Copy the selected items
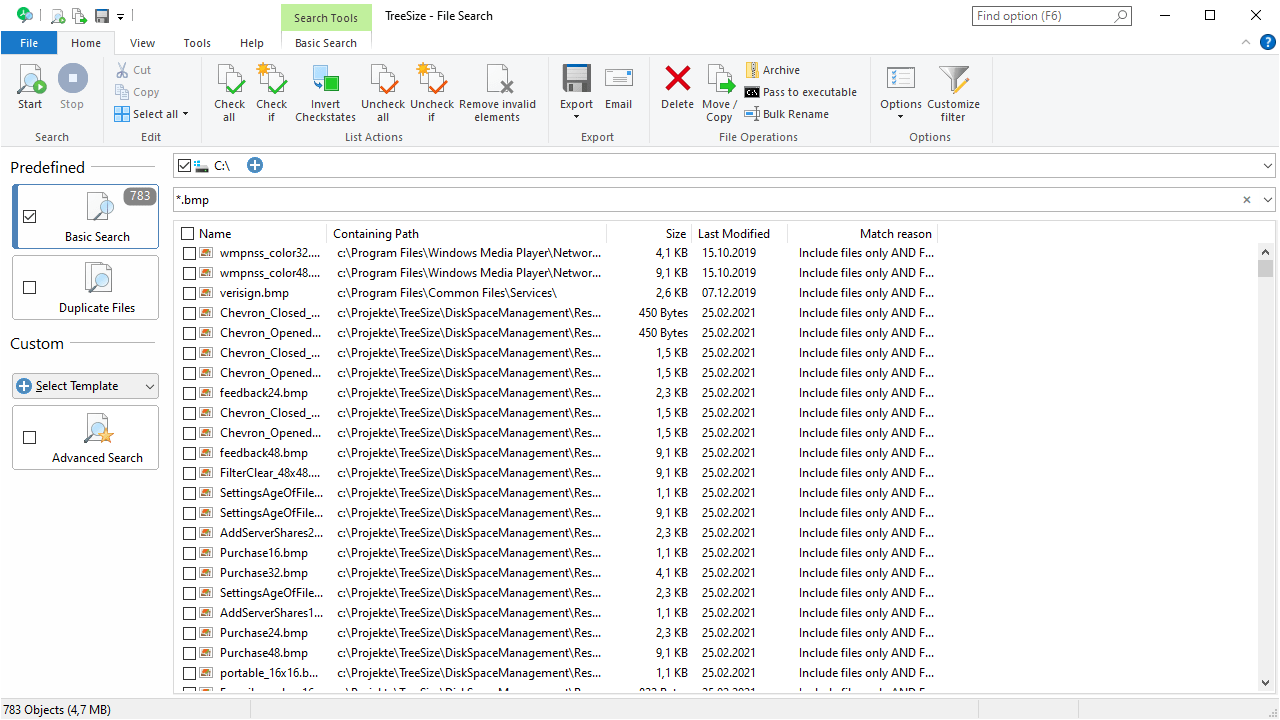1280x720 pixels. click(136, 92)
